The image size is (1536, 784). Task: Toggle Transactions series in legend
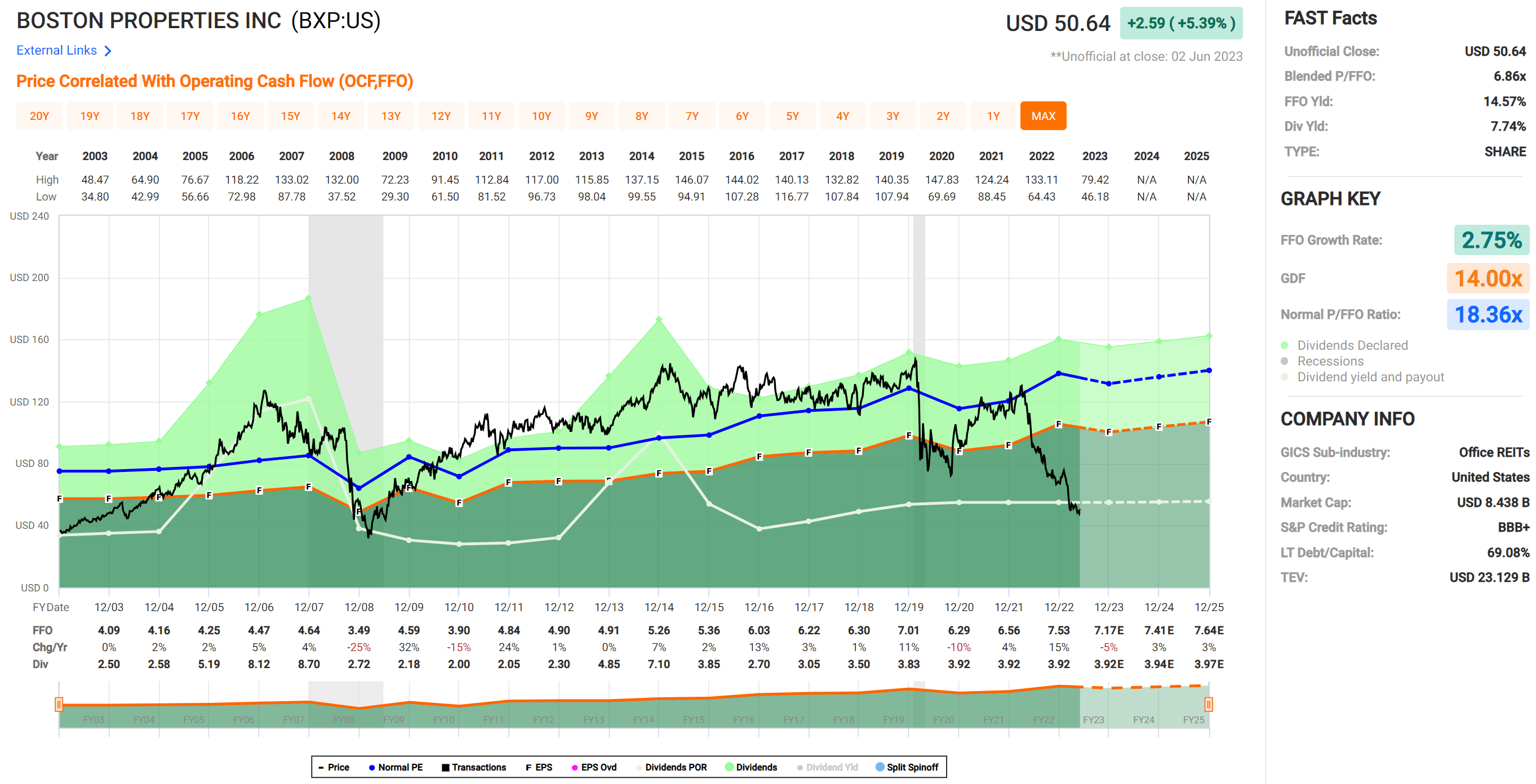click(474, 767)
